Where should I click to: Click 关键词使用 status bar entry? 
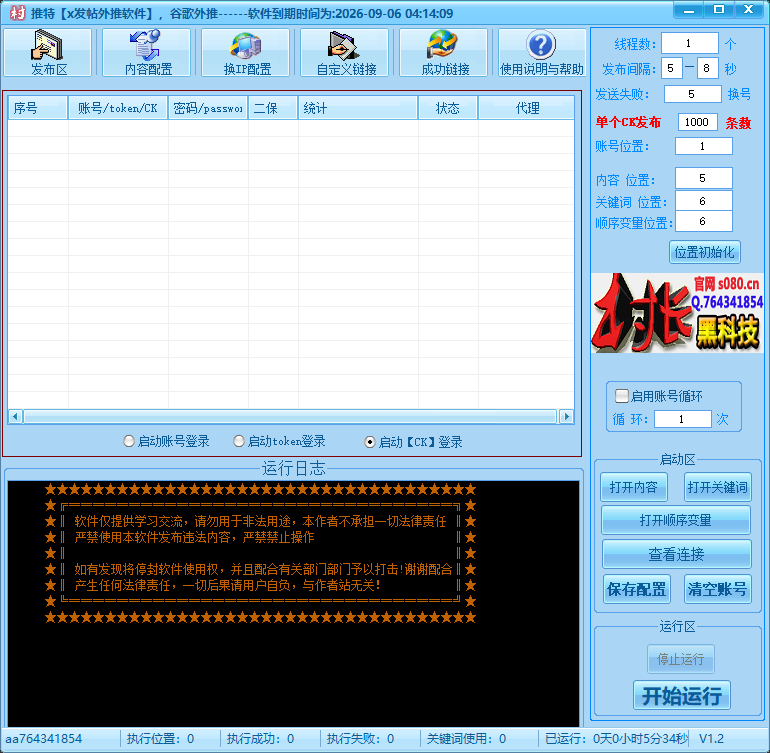click(x=467, y=738)
